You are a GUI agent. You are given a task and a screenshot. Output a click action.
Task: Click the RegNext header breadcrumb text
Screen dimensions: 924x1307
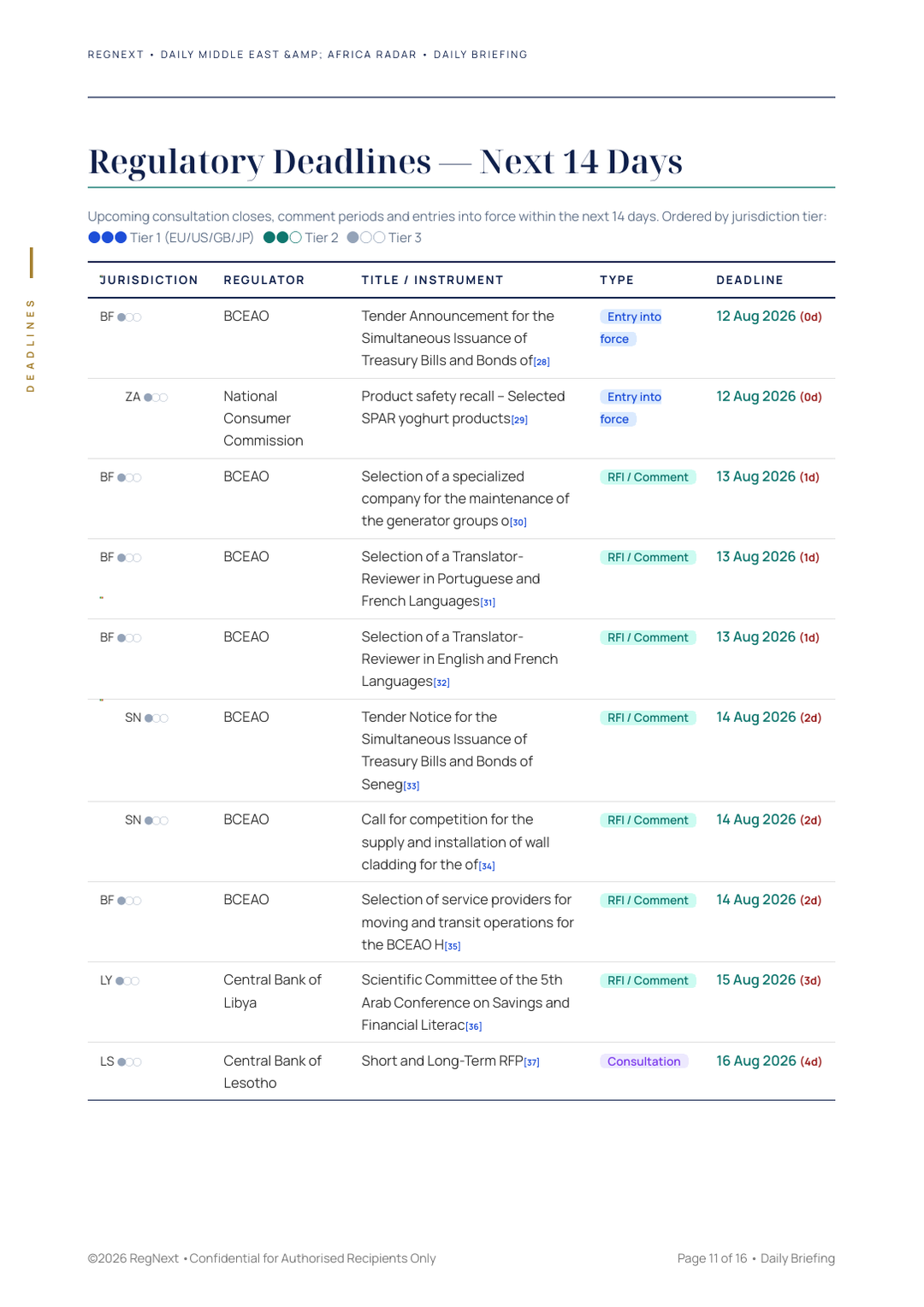(x=307, y=55)
